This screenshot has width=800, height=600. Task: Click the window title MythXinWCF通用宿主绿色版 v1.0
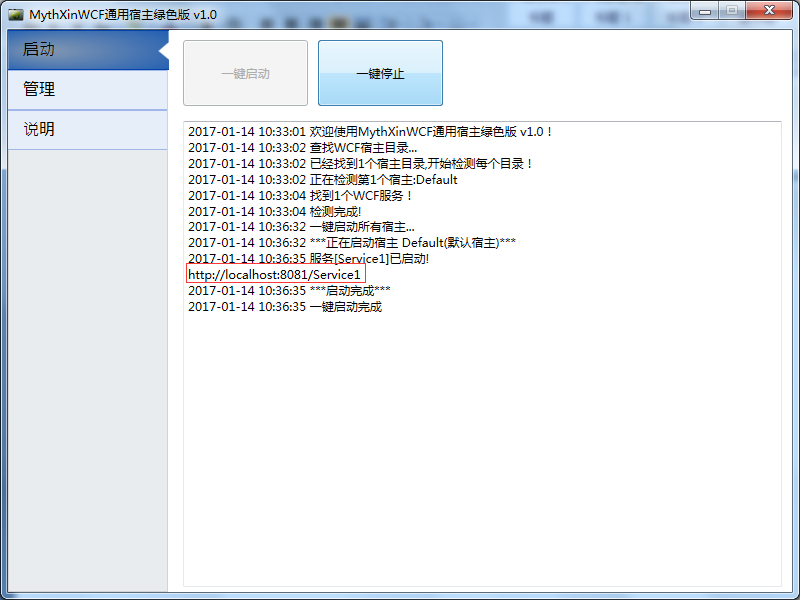[x=123, y=14]
